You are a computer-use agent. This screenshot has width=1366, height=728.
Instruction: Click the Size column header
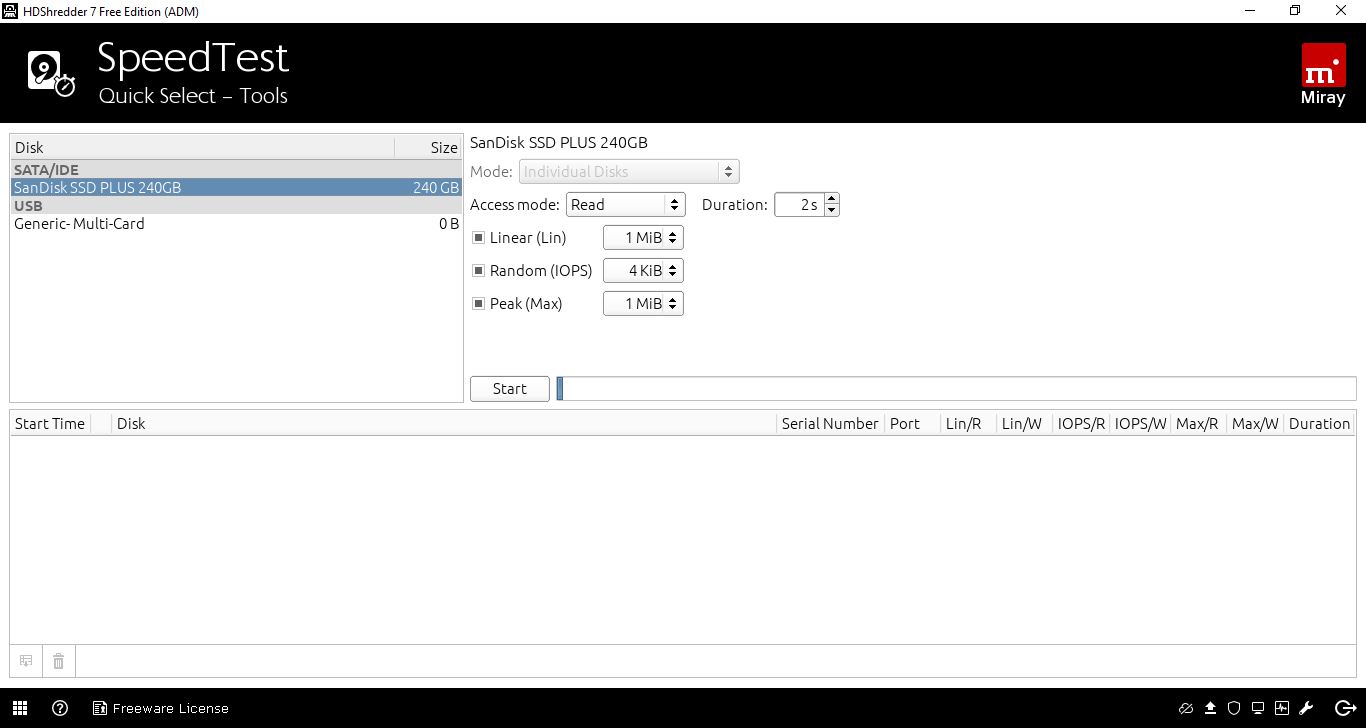pyautogui.click(x=429, y=147)
